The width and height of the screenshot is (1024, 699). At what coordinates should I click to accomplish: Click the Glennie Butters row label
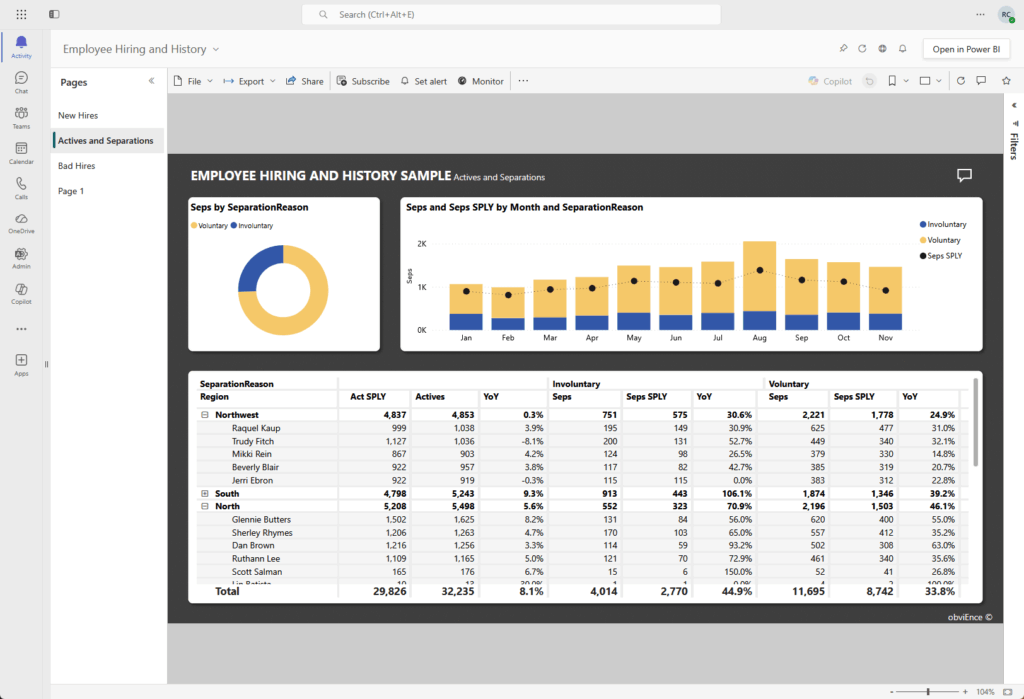(x=261, y=519)
